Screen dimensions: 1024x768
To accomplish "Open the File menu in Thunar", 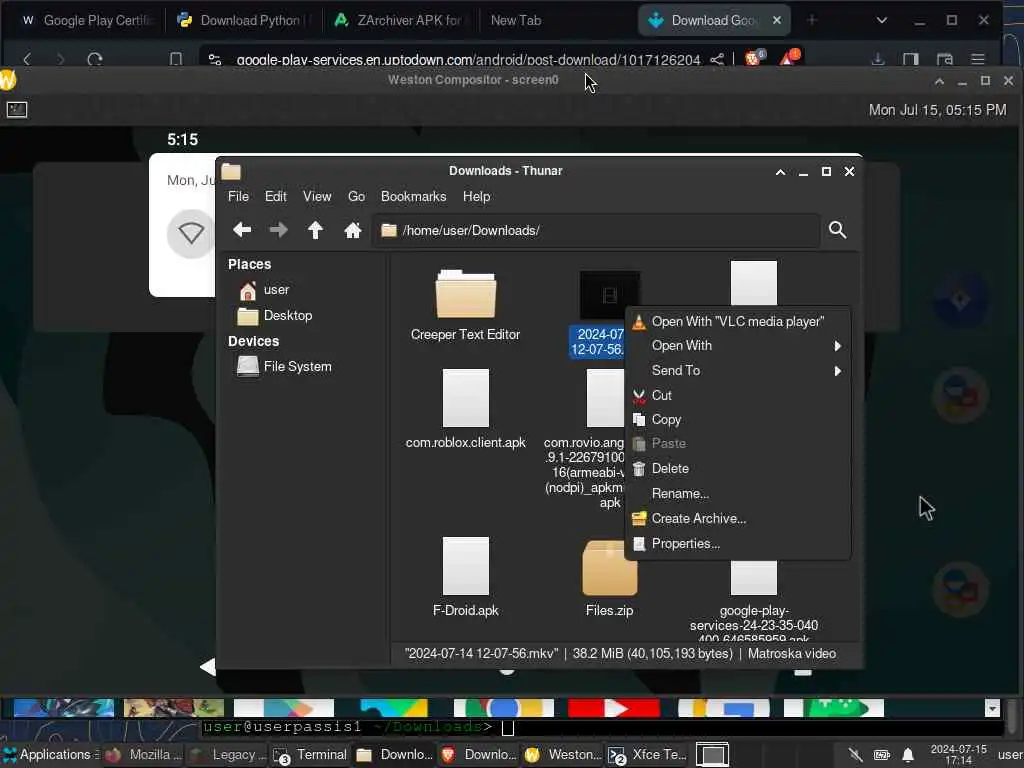I will (238, 197).
